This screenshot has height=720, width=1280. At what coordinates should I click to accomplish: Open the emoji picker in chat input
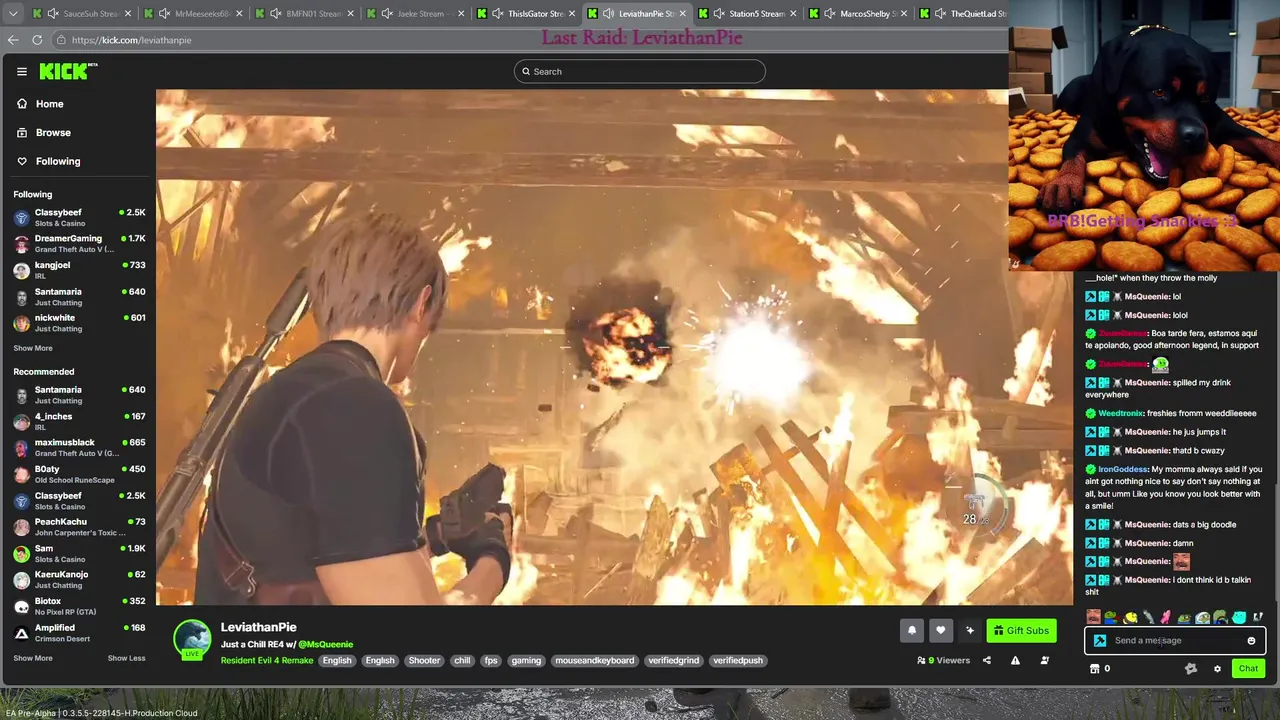point(1251,641)
